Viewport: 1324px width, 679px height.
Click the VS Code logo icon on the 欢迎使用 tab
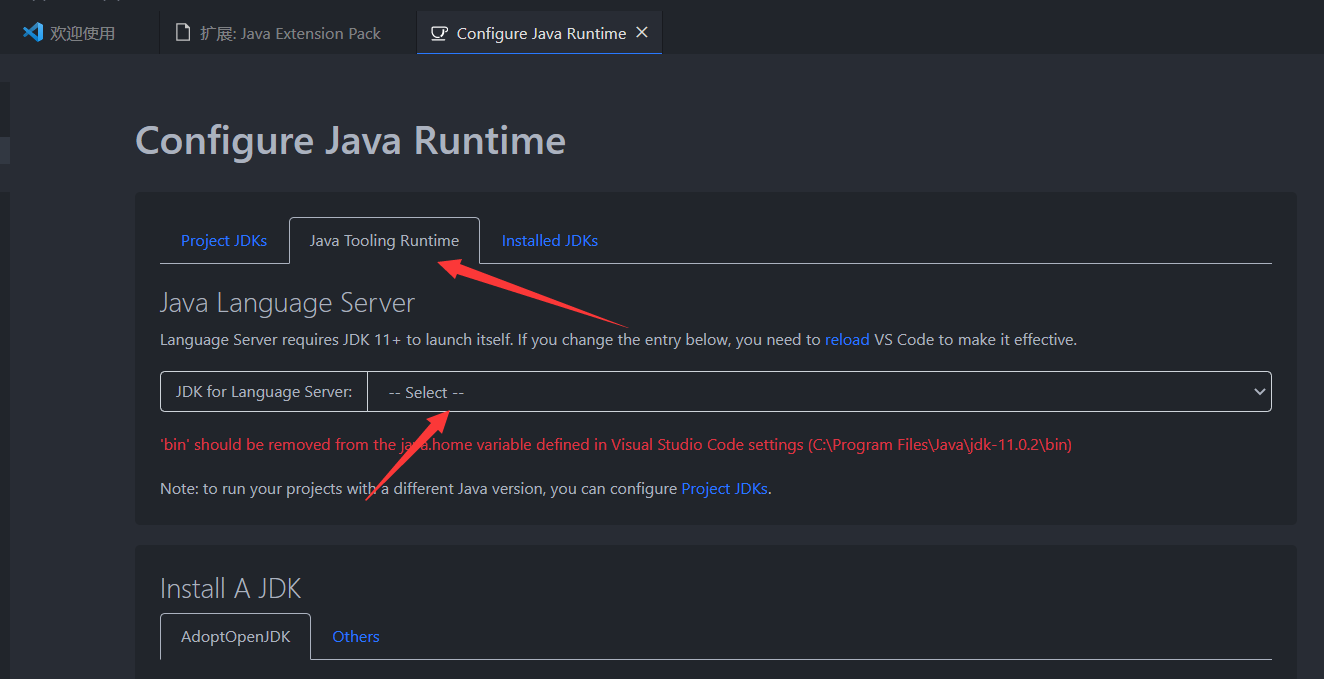coord(33,32)
